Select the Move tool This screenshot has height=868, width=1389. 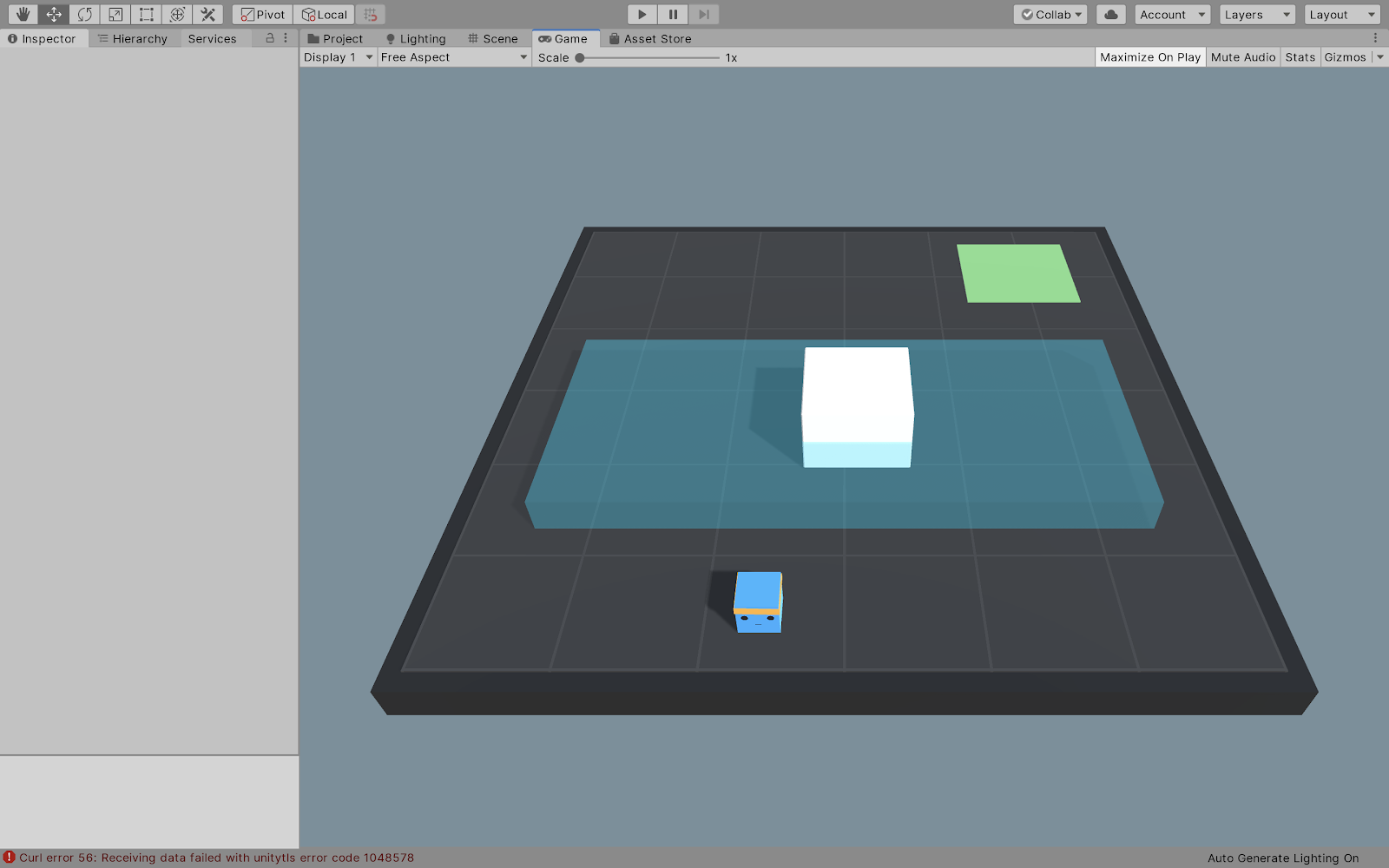(53, 14)
